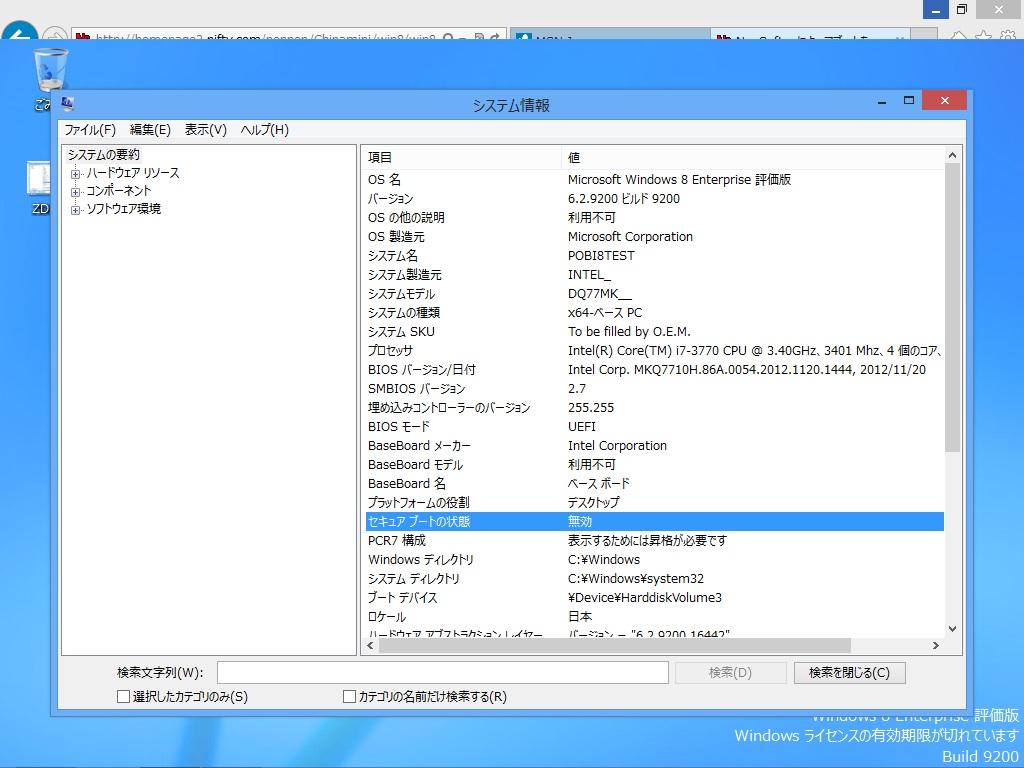Select ソフトウェア環境 tree item
The image size is (1024, 768).
[x=123, y=209]
